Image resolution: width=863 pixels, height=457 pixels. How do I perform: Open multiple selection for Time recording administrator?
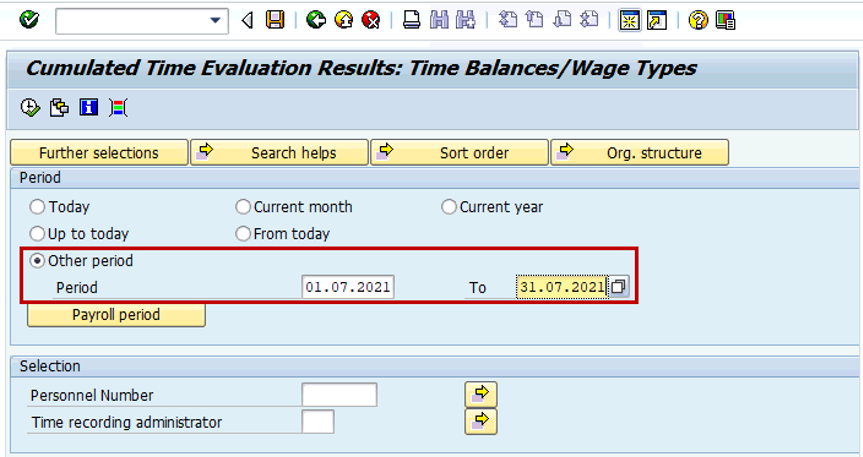click(481, 421)
